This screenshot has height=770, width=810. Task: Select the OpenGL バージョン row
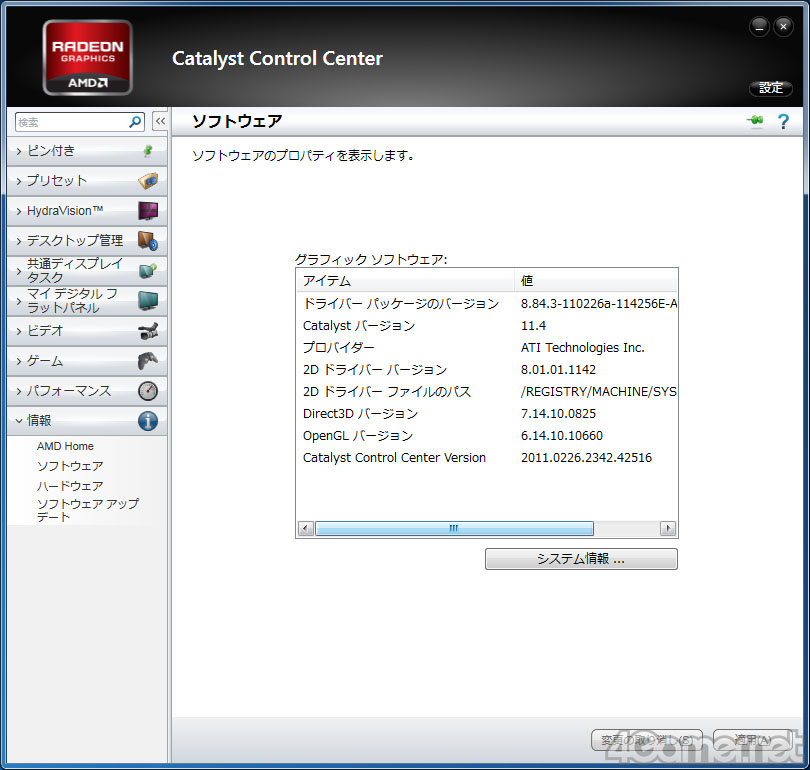tap(487, 436)
